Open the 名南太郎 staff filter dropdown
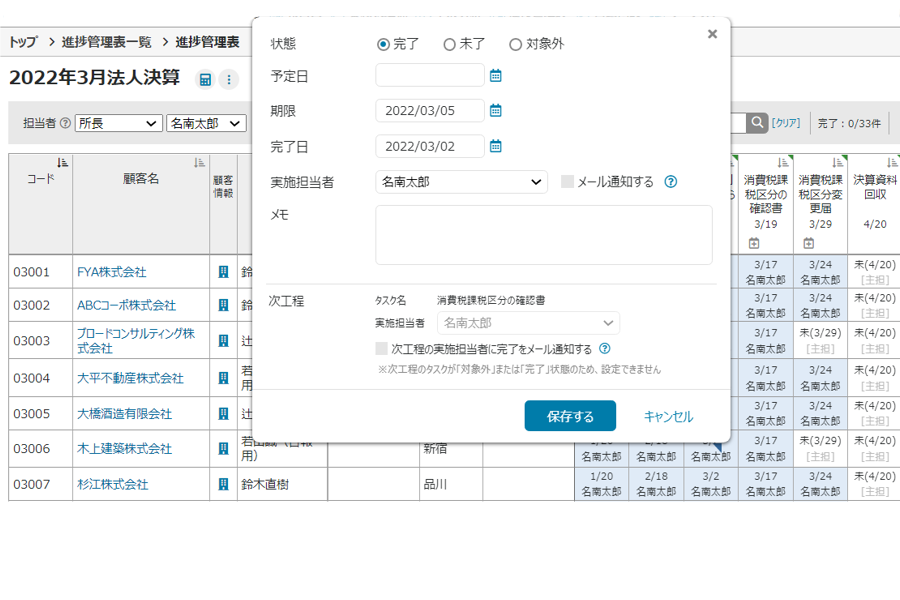The image size is (900, 600). [206, 123]
